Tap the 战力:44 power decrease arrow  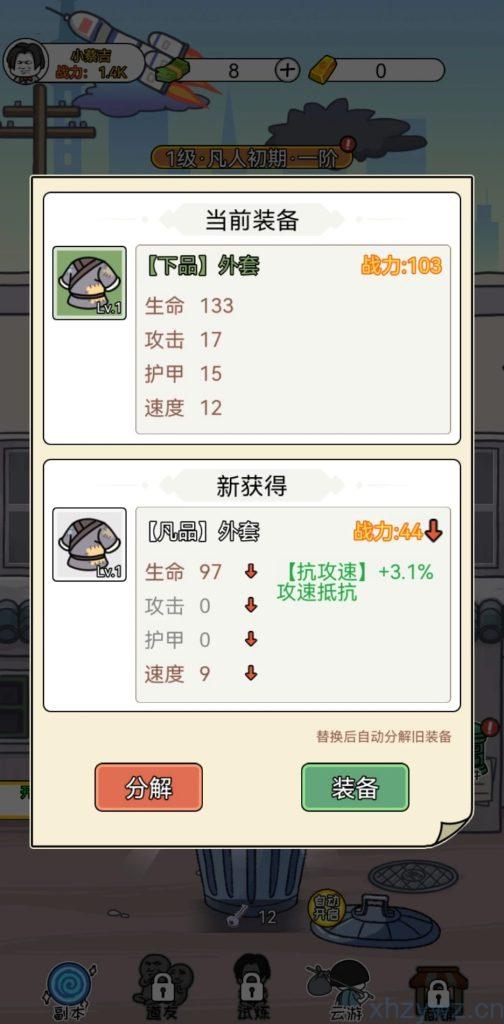pos(433,532)
